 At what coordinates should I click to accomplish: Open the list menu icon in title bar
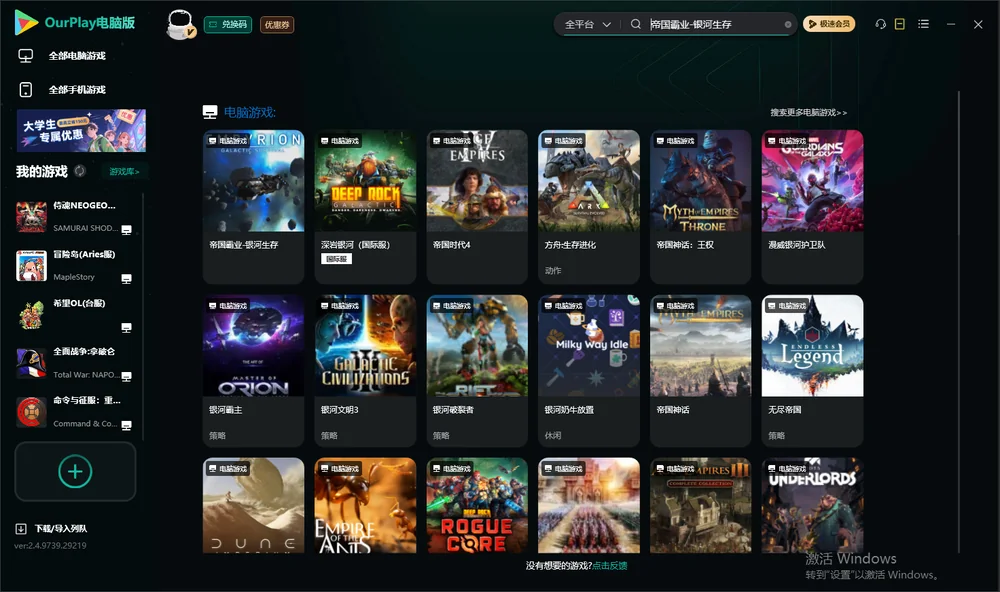click(923, 24)
